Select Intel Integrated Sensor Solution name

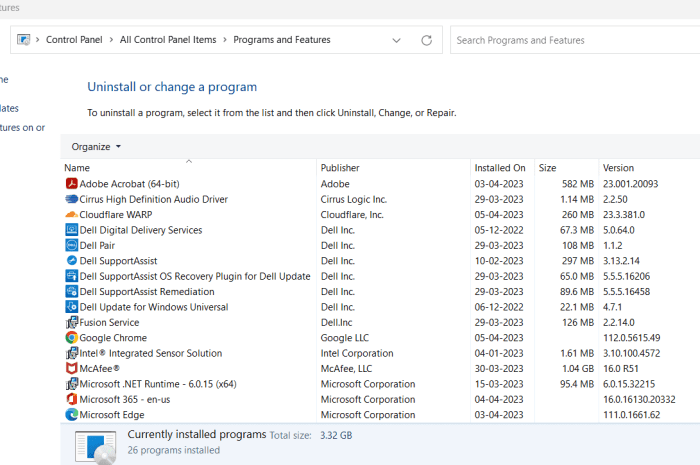click(150, 353)
